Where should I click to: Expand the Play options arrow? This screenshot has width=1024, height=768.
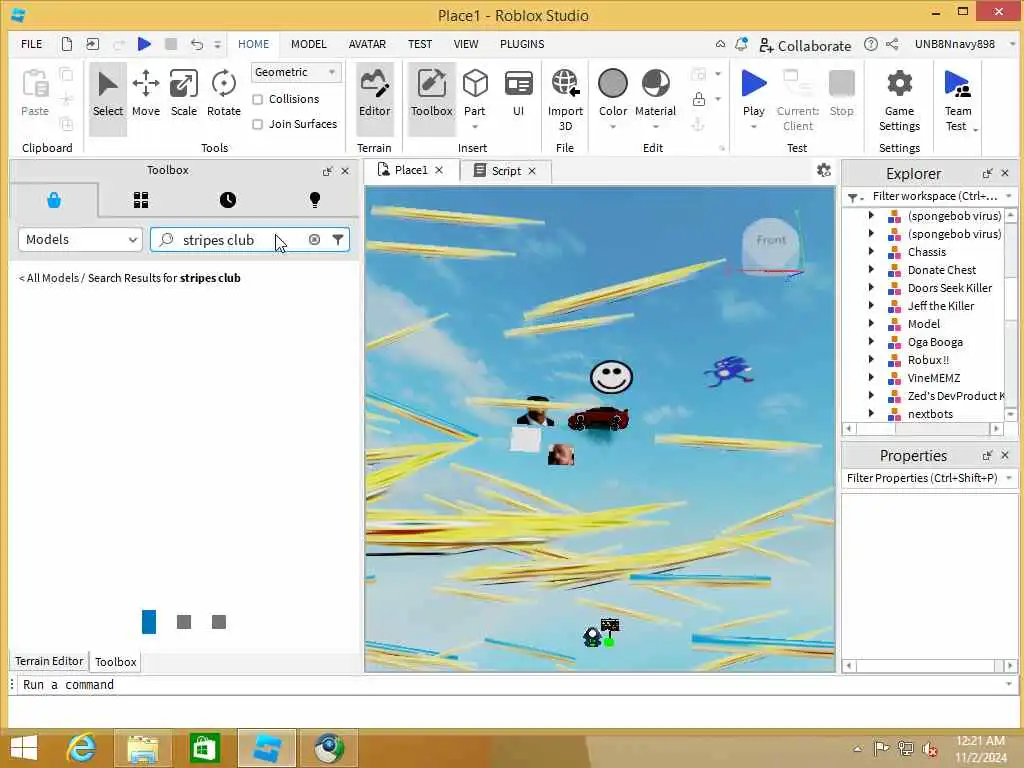pos(754,127)
